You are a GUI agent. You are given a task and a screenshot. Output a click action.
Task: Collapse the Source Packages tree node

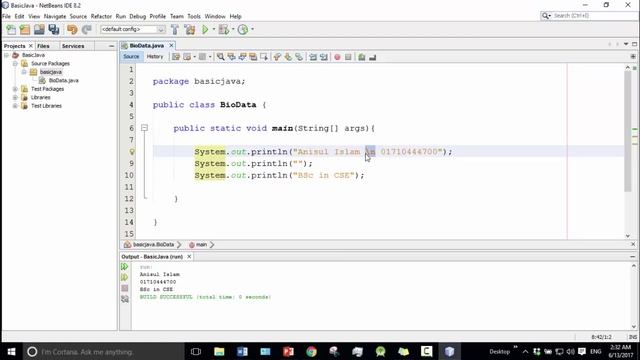point(15,64)
